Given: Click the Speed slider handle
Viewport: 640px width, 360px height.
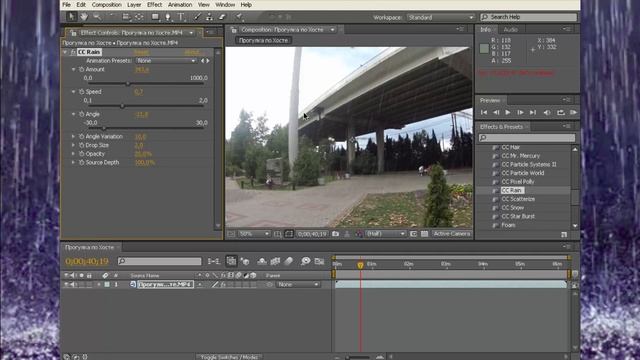Looking at the screenshot, I should 122,106.
